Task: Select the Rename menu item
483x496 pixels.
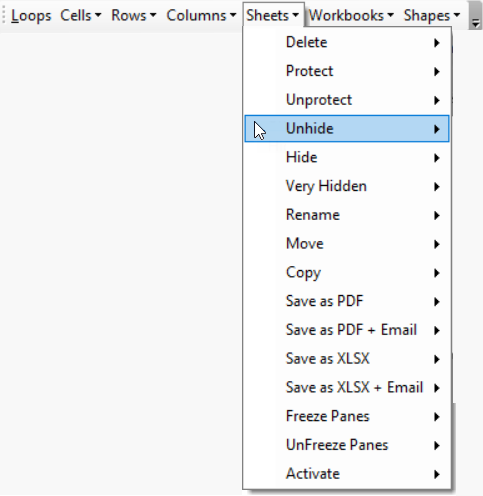Action: coord(347,215)
